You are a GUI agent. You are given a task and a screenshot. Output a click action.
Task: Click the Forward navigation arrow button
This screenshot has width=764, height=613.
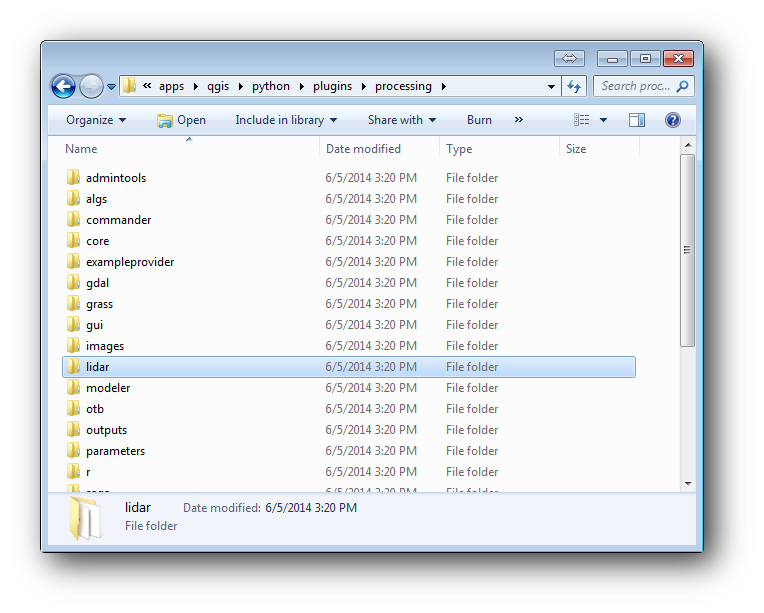coord(91,87)
